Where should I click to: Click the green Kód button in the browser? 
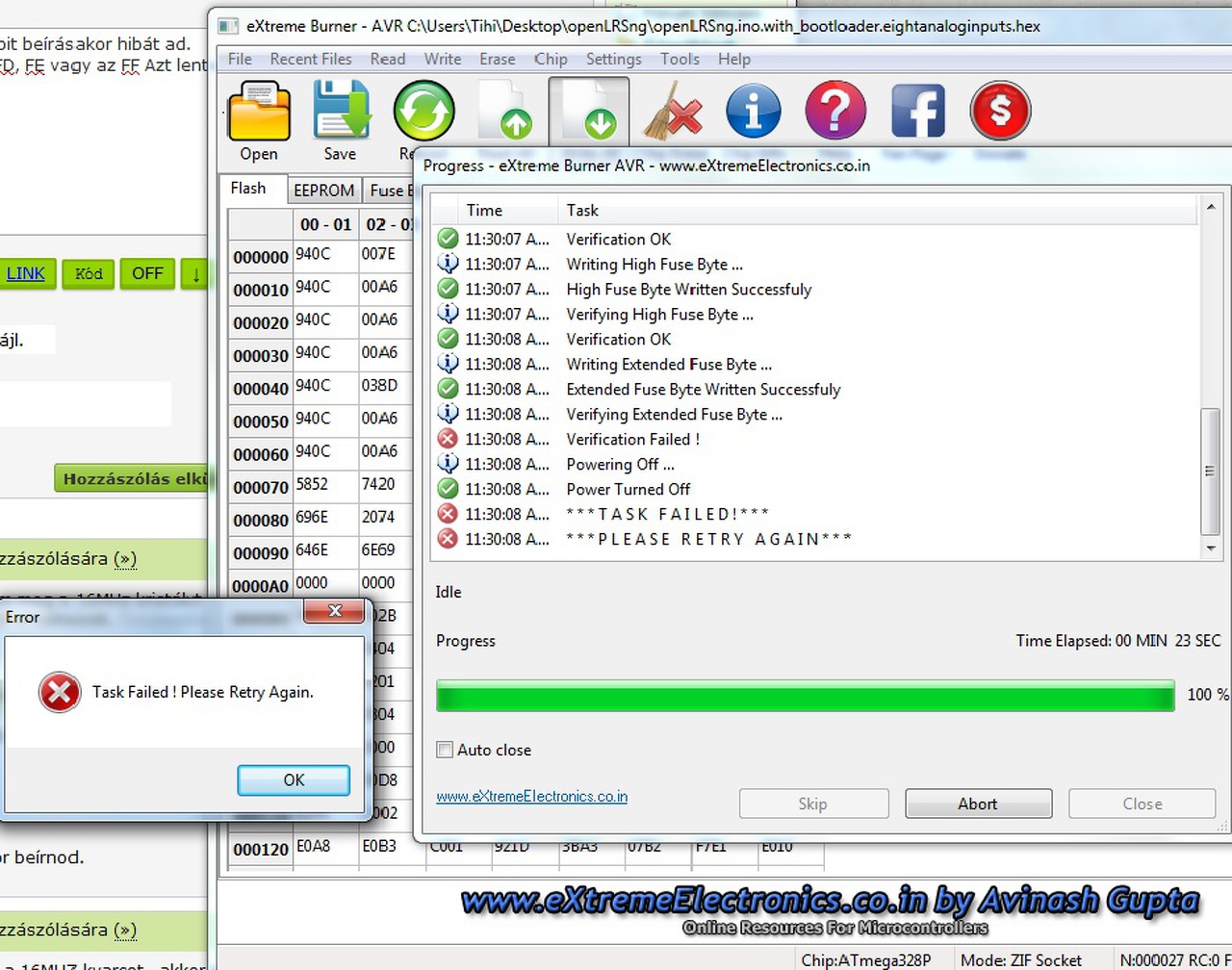coord(89,274)
